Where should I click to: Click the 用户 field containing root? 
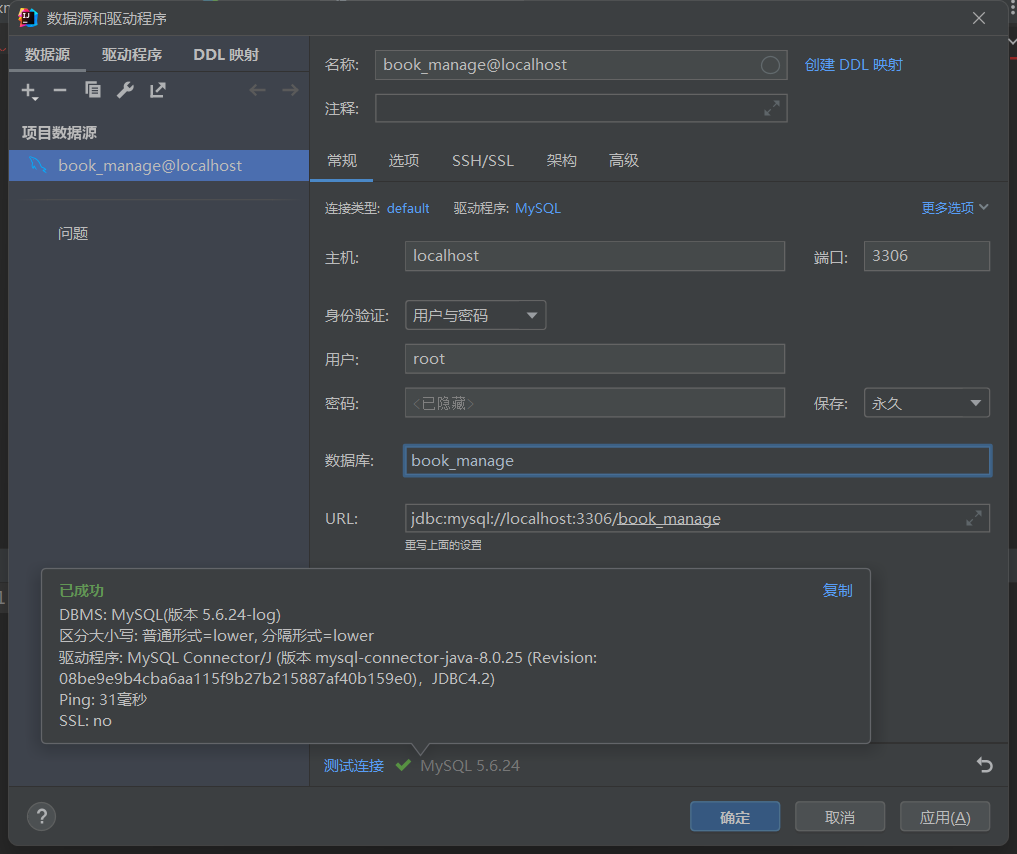click(594, 359)
